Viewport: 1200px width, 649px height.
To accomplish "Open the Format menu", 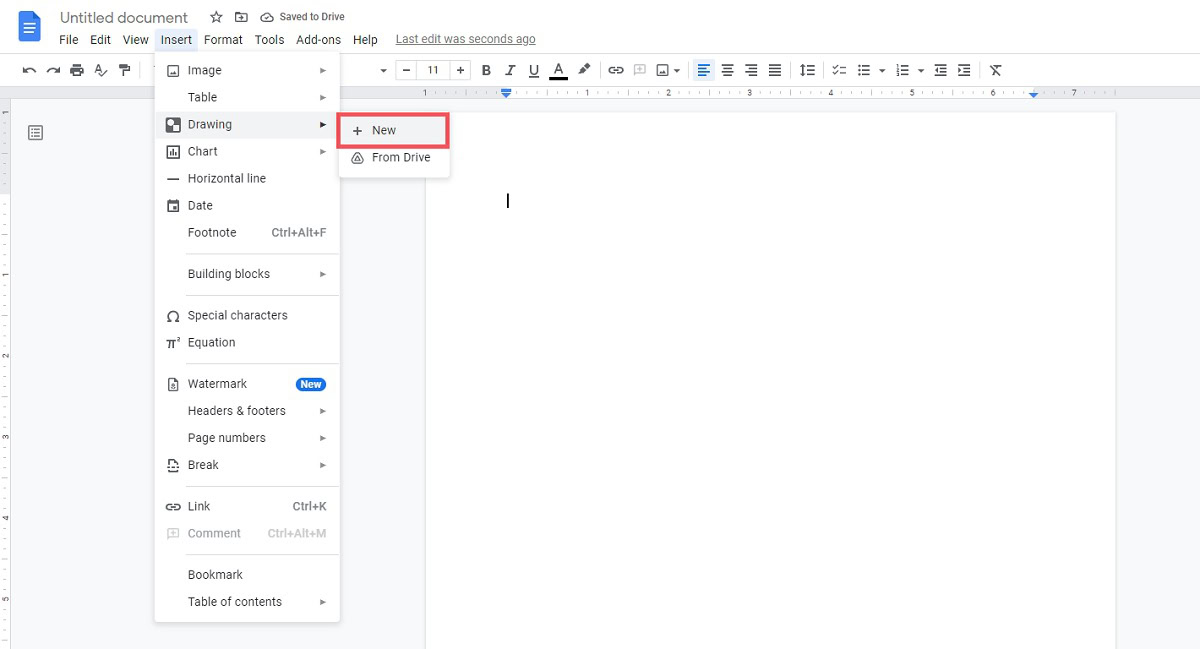I will [224, 40].
